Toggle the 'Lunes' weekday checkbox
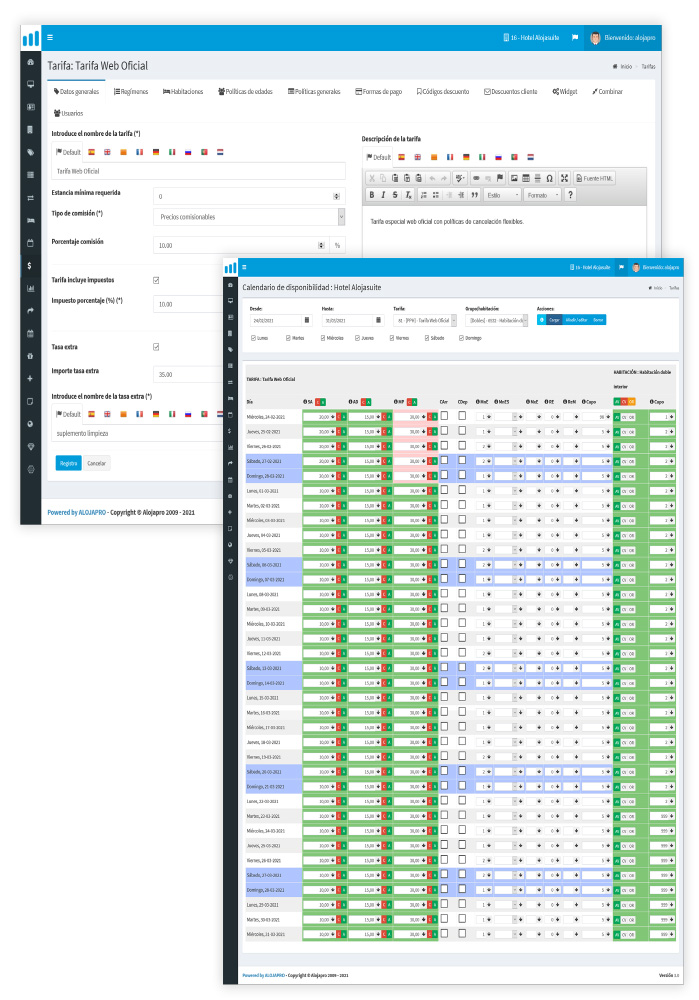Viewport: 699px width, 1000px height. (253, 338)
